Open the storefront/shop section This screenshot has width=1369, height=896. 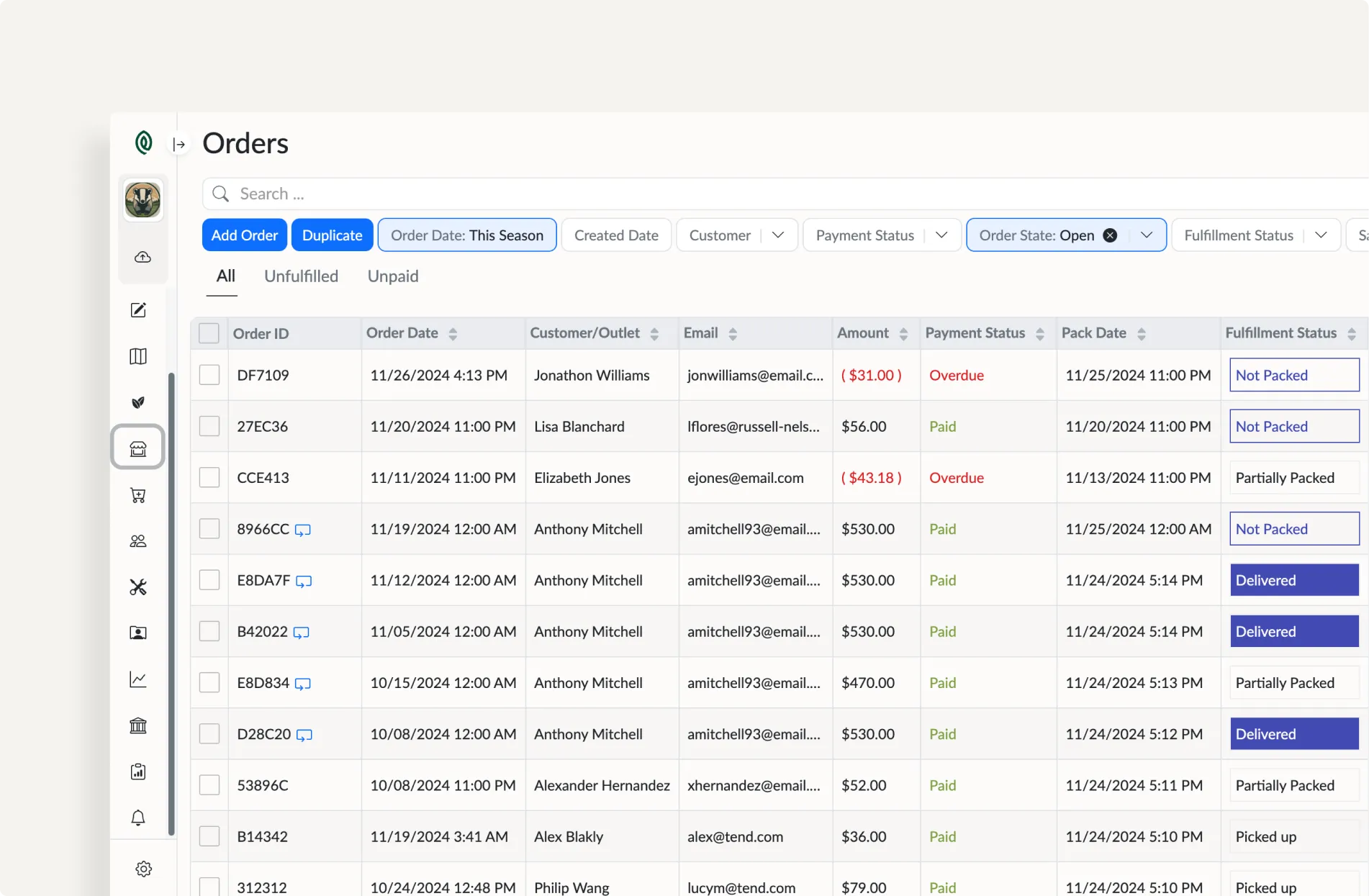pos(137,447)
